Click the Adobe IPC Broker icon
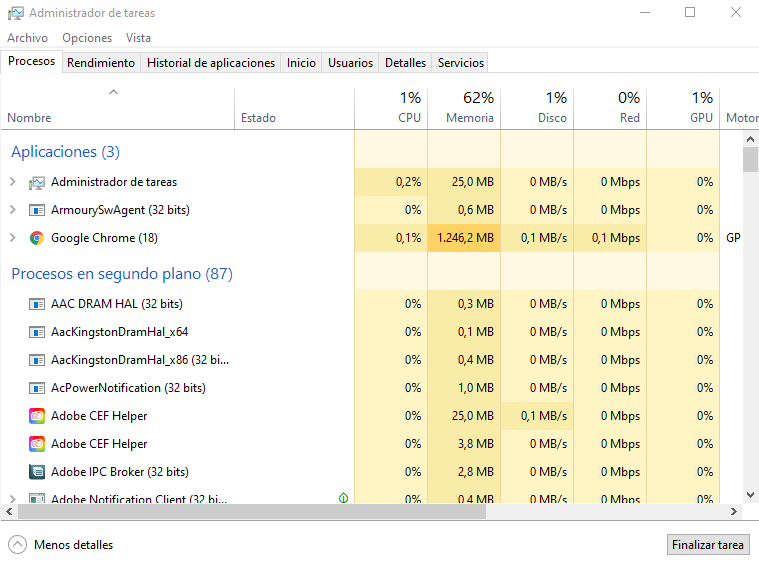This screenshot has width=759, height=569. pos(37,472)
